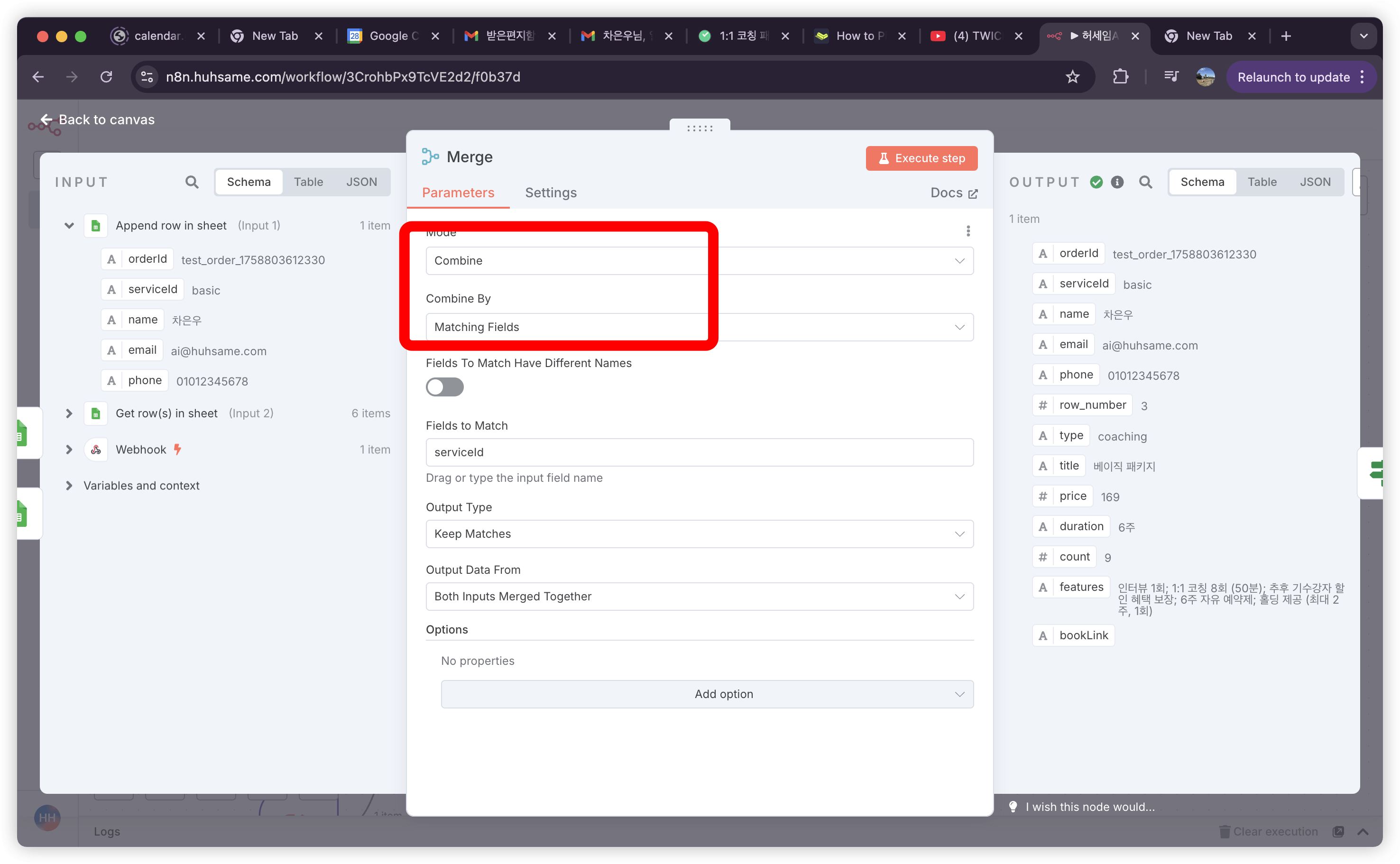Click the lightbulb feedback icon
Screen dimensions: 1400x864
(1013, 806)
